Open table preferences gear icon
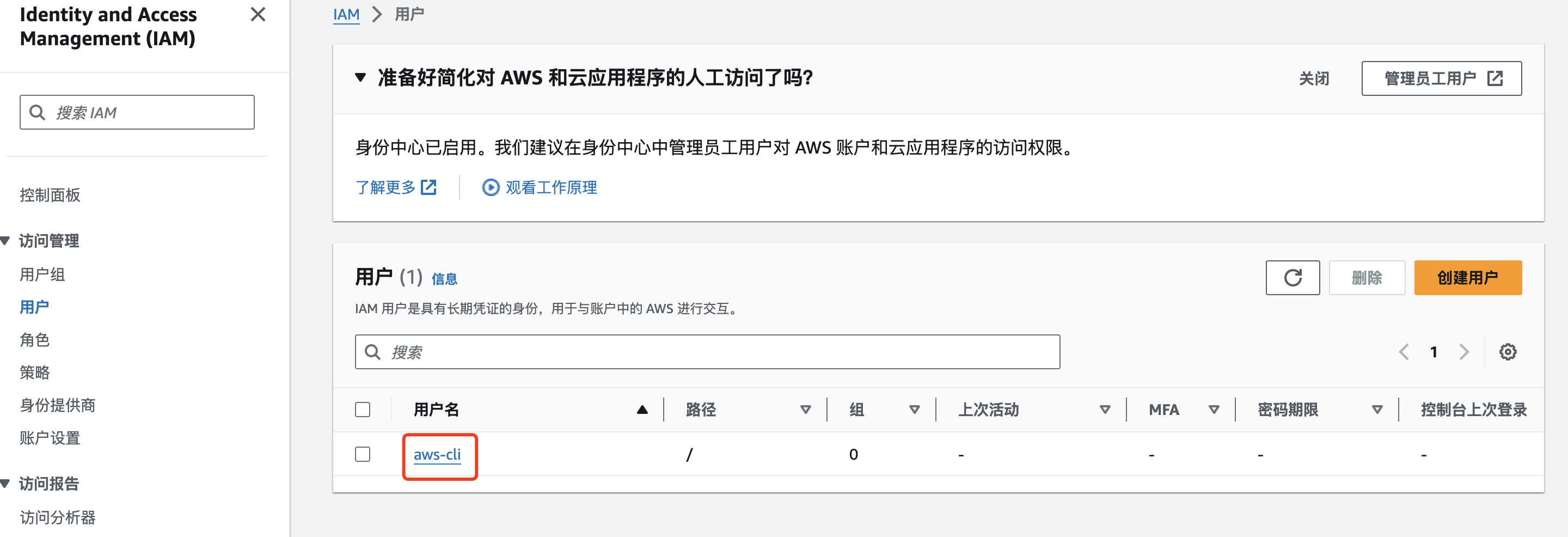Screen dimensions: 1568x537 click(x=1507, y=352)
